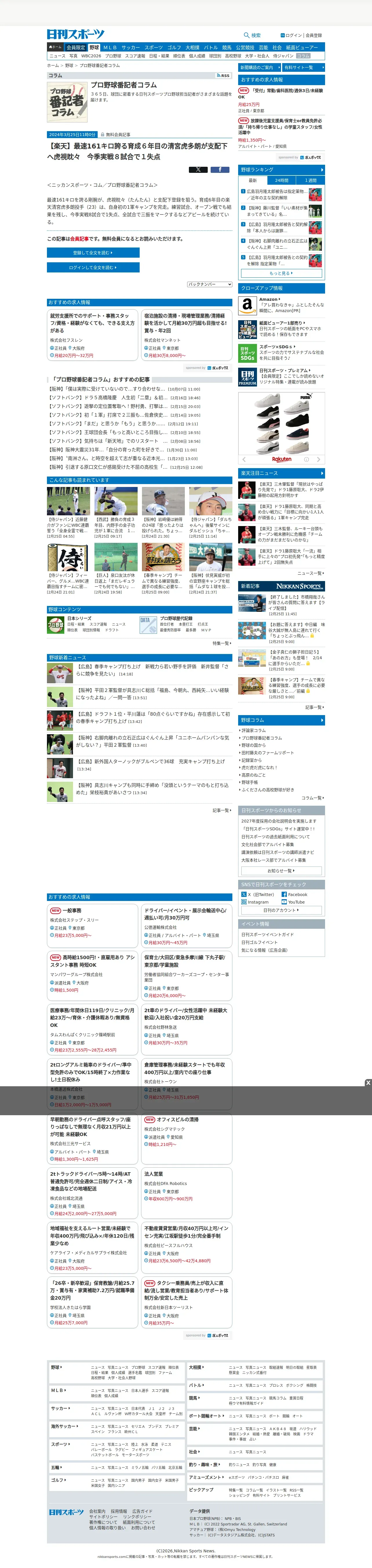This screenshot has width=372, height=1568.
Task: Open the 会員限定 nav menu item
Action: [76, 47]
